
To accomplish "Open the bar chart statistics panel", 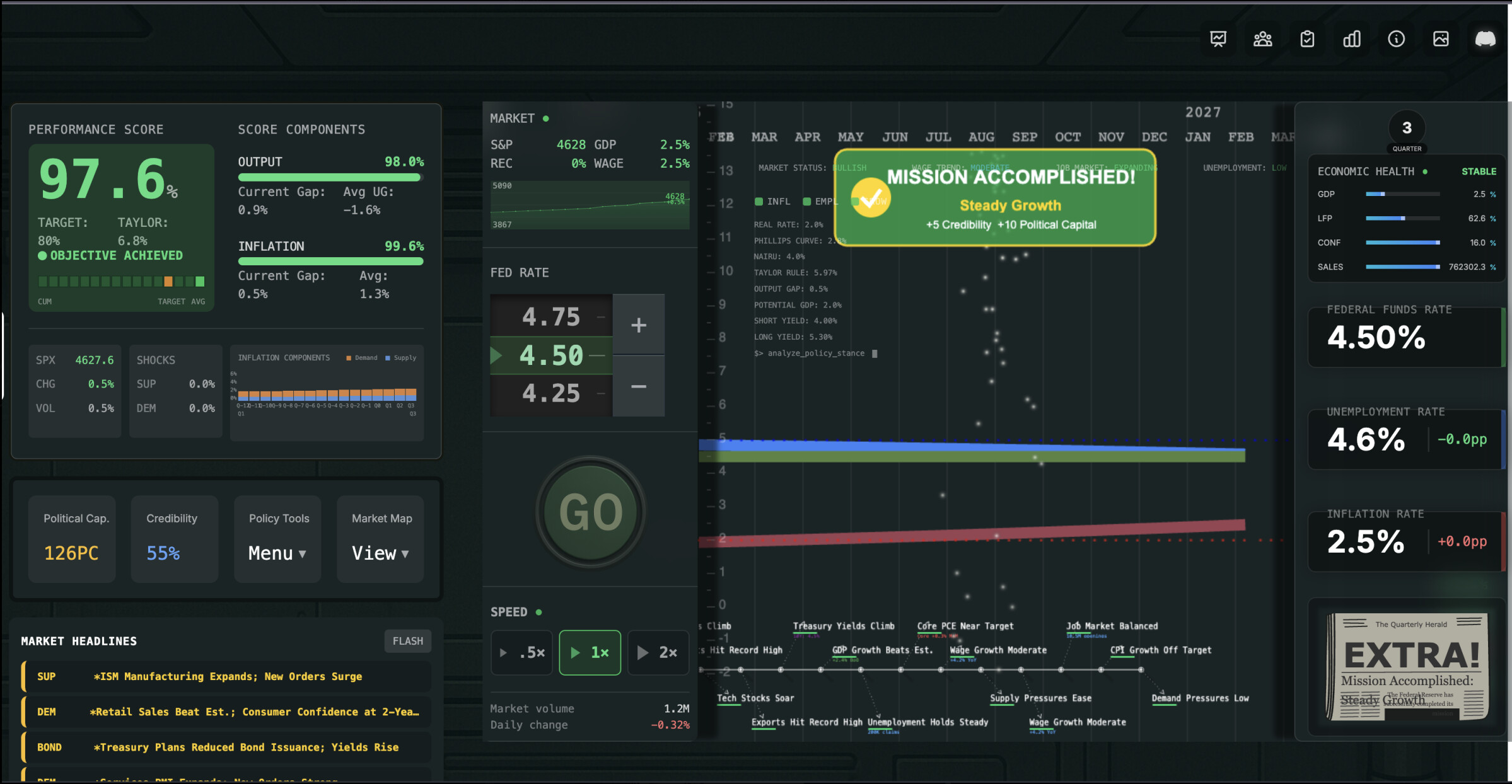I will pos(1352,39).
